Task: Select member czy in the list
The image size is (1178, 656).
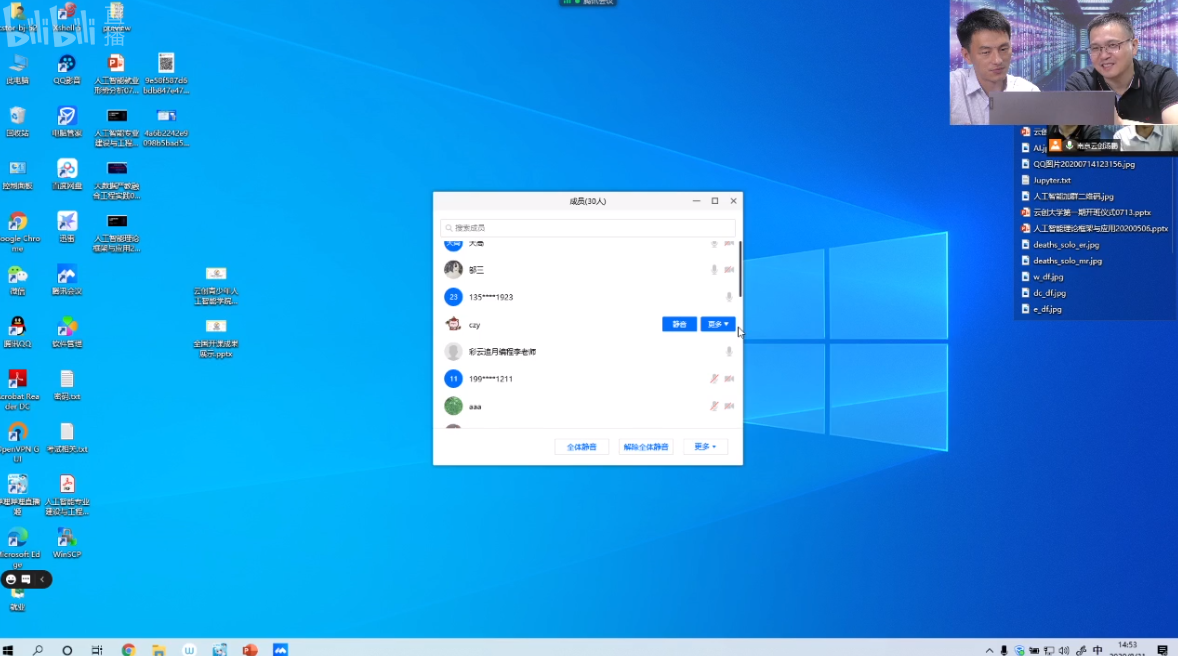Action: coord(475,325)
